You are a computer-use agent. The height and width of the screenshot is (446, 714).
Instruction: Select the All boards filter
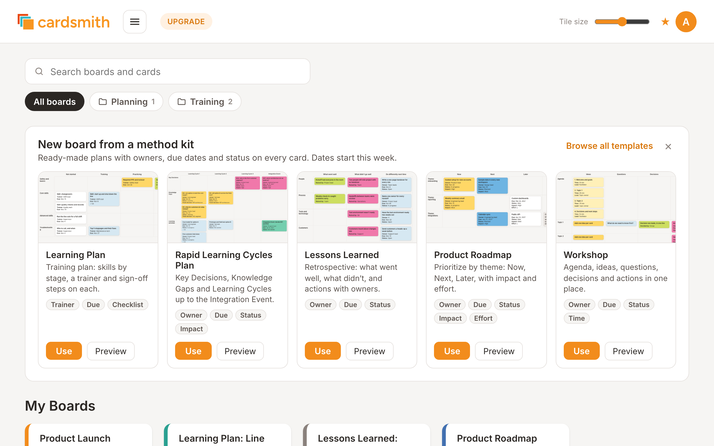pyautogui.click(x=55, y=102)
